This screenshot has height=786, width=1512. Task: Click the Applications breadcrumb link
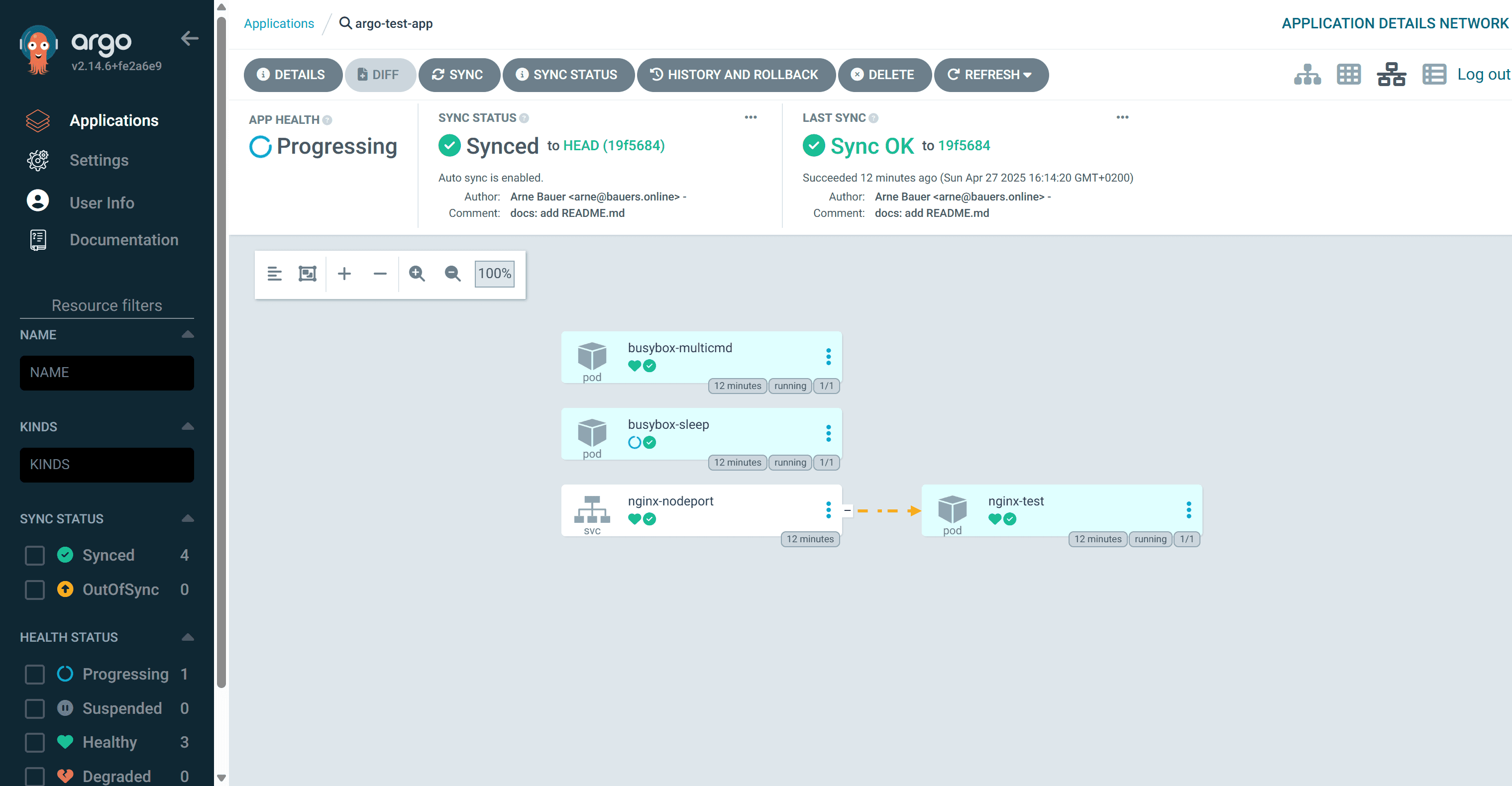[279, 23]
